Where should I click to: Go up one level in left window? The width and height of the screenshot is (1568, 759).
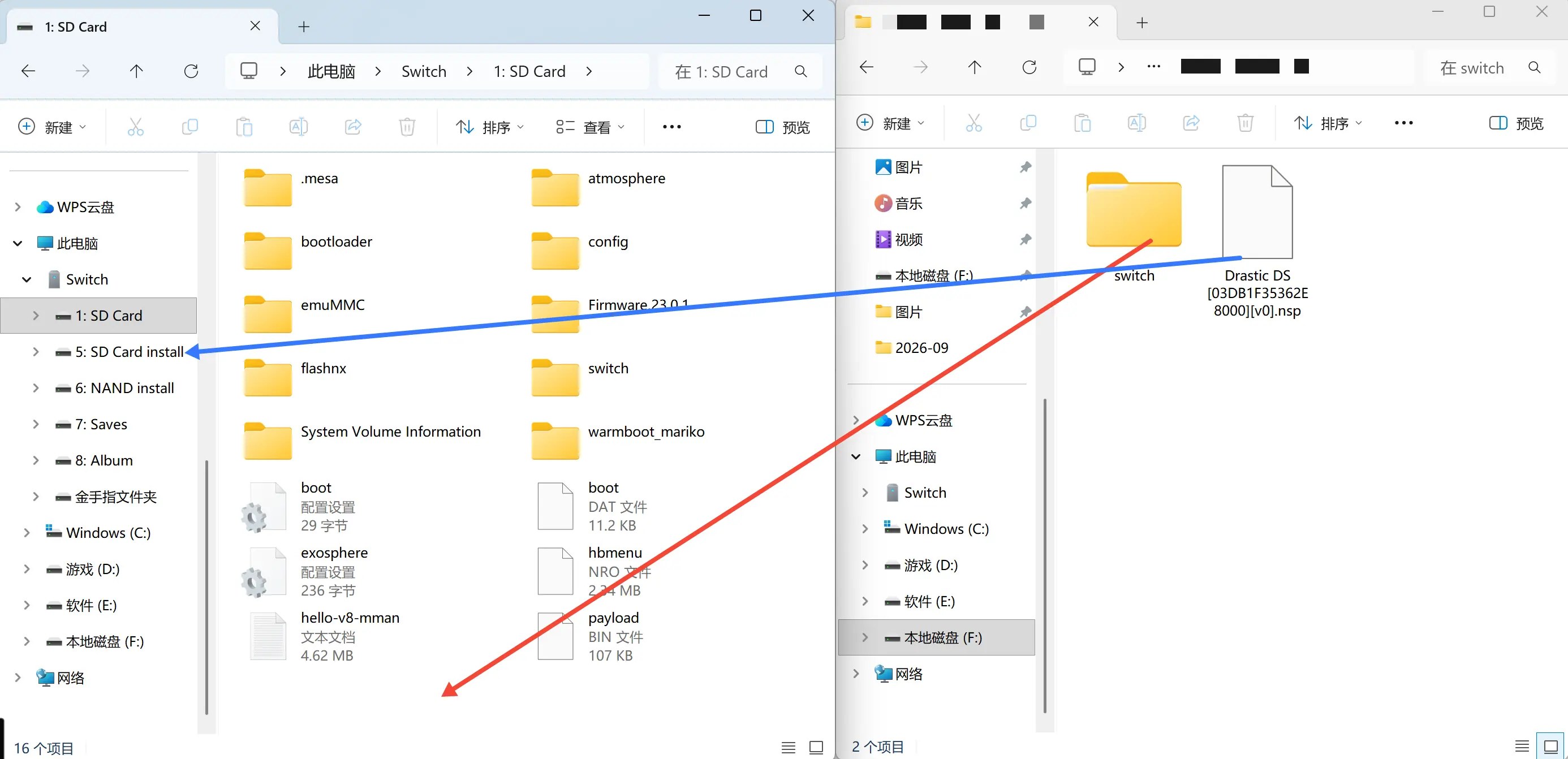136,71
